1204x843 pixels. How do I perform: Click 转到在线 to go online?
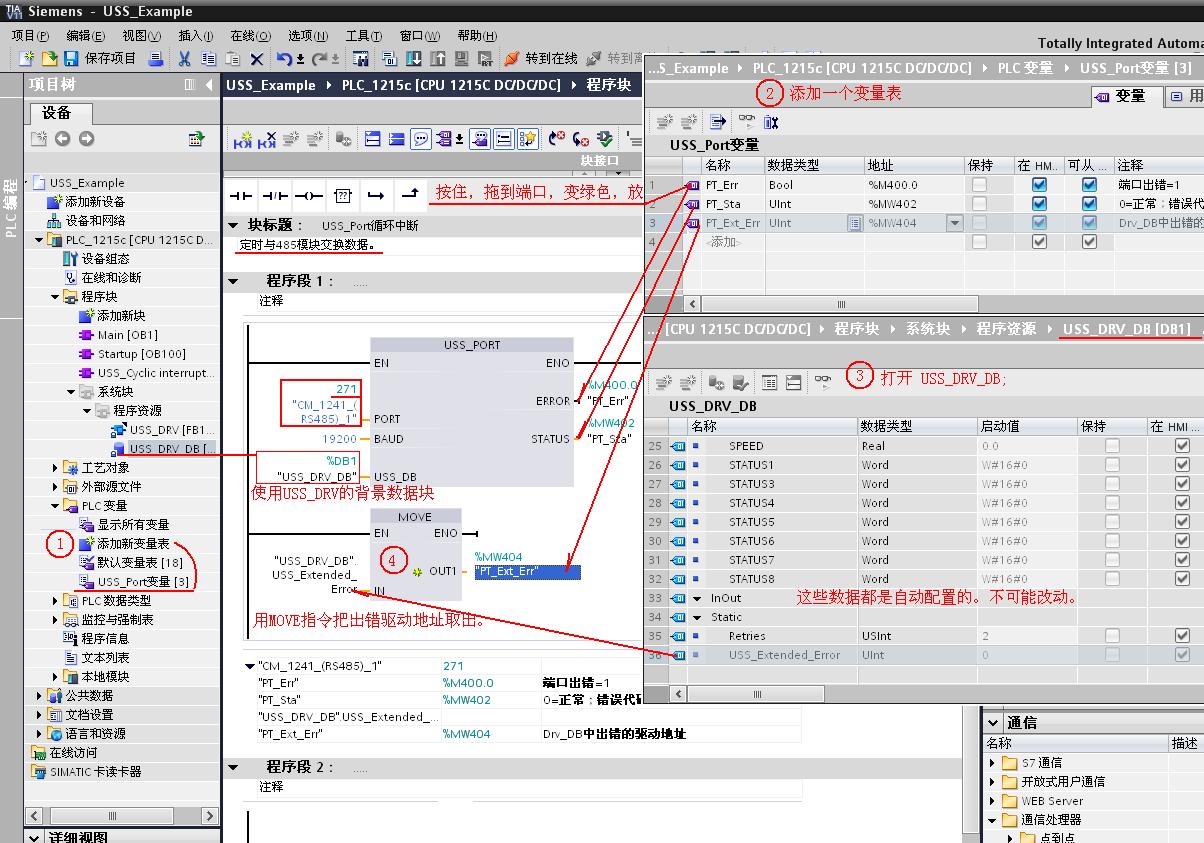pyautogui.click(x=541, y=59)
